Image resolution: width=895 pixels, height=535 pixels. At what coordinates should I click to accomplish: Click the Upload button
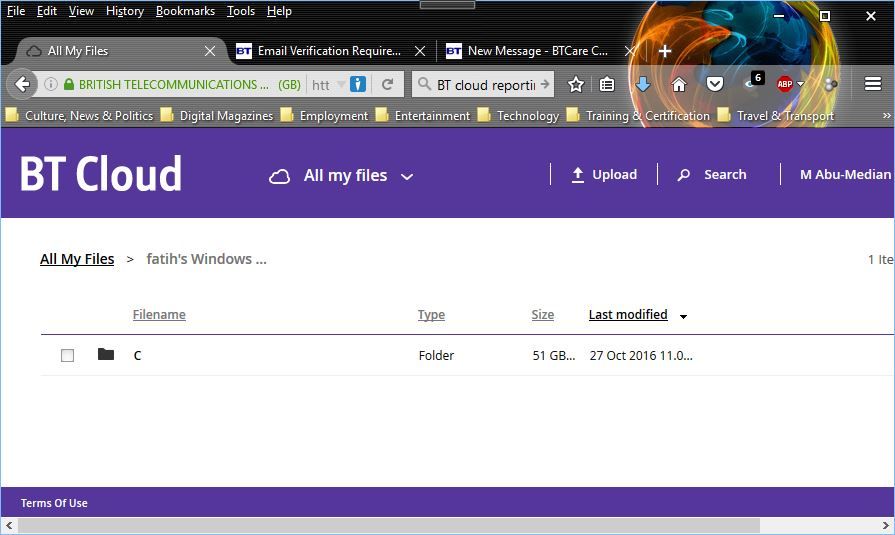(604, 175)
